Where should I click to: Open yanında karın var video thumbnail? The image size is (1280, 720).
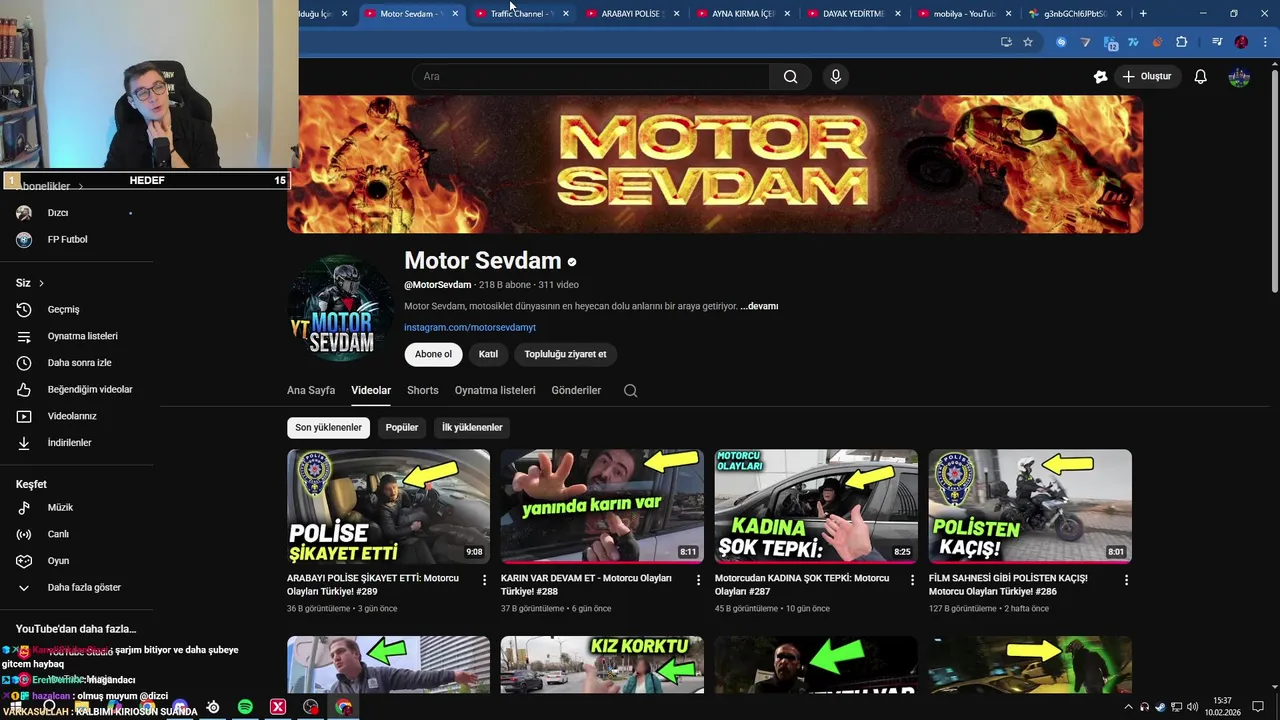(x=602, y=506)
